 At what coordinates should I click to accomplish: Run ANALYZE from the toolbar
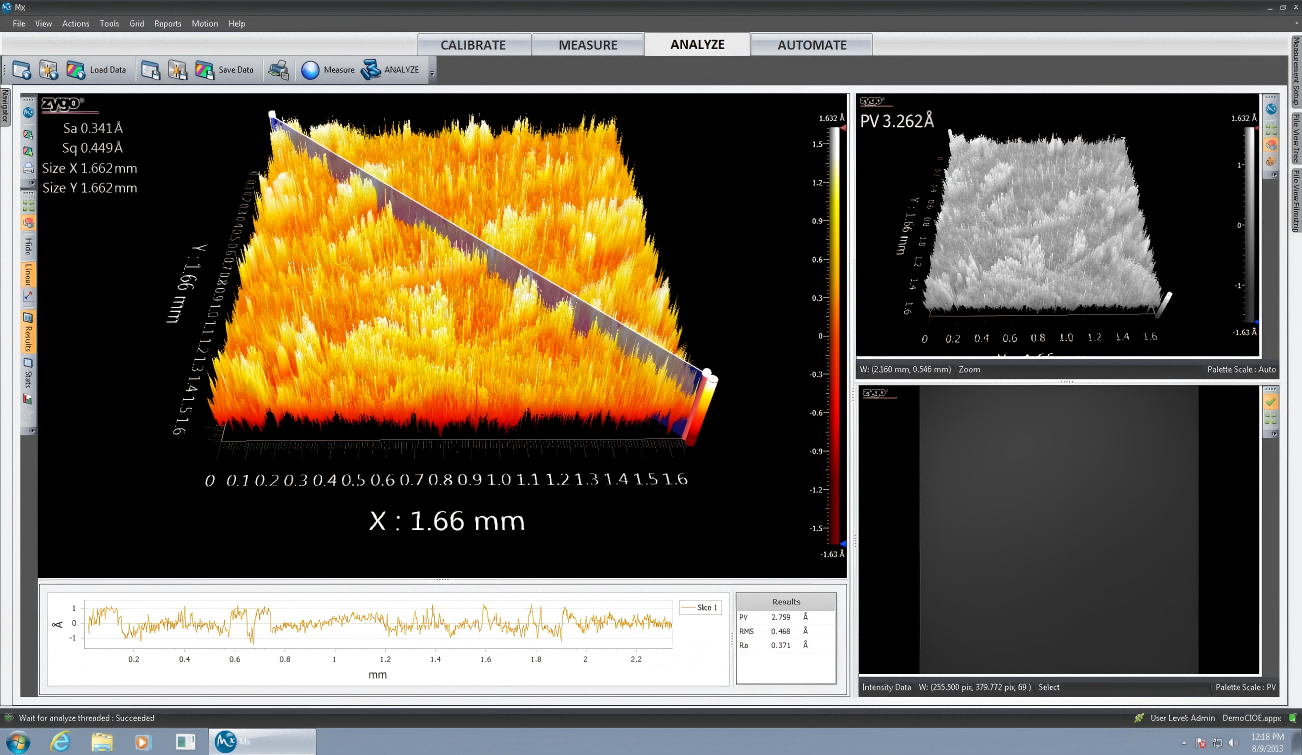click(391, 70)
